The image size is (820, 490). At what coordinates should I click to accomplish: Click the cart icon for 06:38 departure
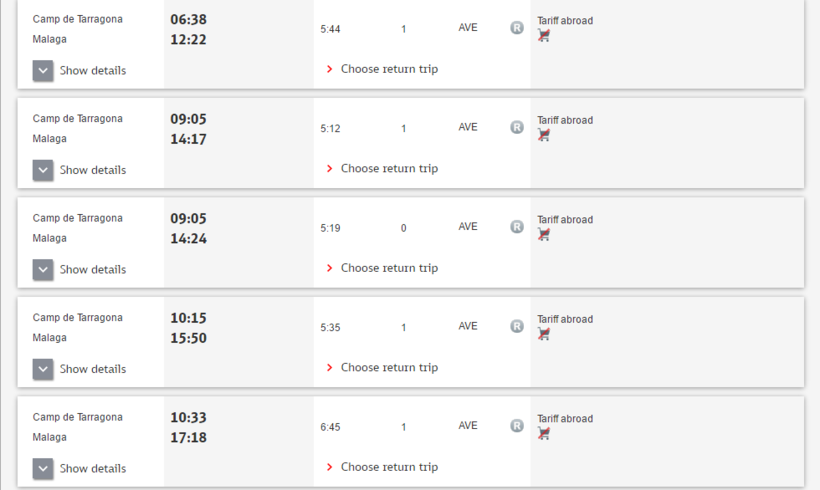(x=544, y=36)
